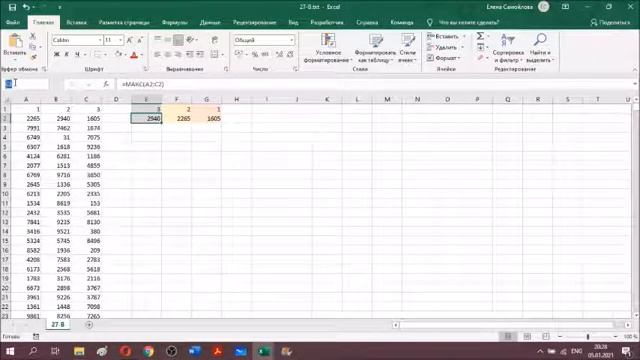Open the number format (Общий) dropdown
This screenshot has width=640, height=360.
click(x=291, y=40)
